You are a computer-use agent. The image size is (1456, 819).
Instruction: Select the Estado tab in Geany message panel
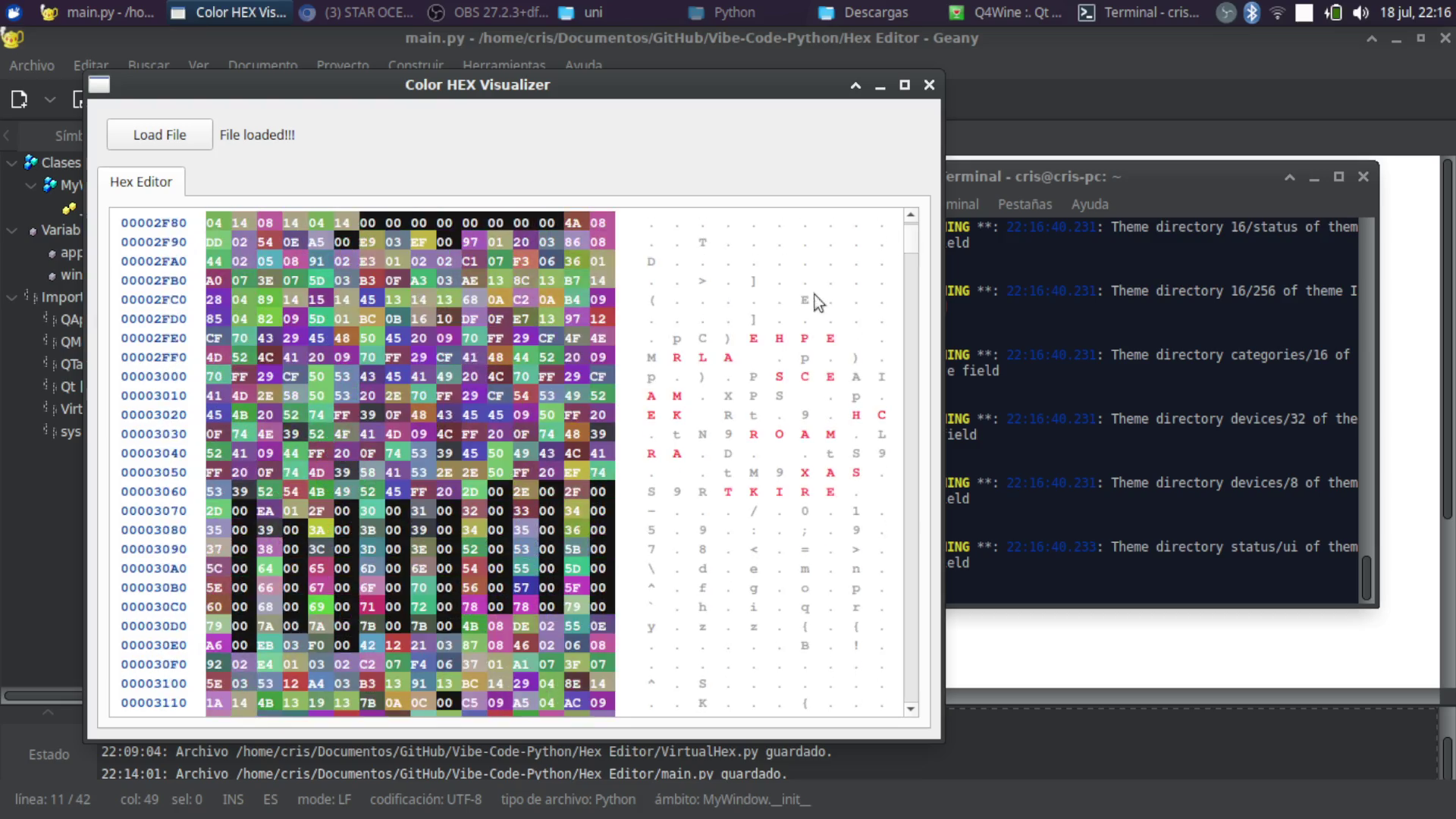click(49, 755)
